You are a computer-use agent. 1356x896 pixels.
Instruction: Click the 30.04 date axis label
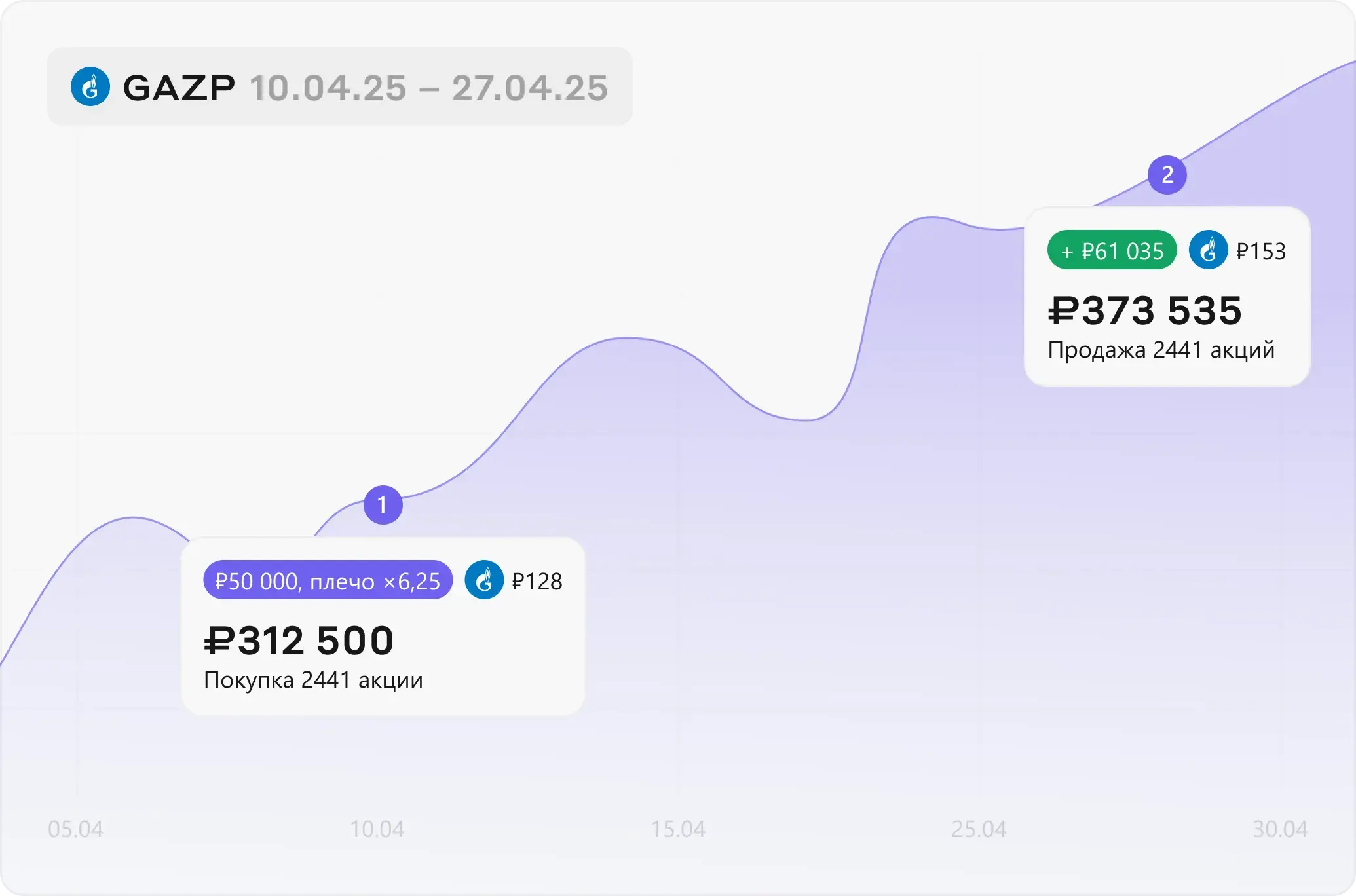tap(1280, 829)
